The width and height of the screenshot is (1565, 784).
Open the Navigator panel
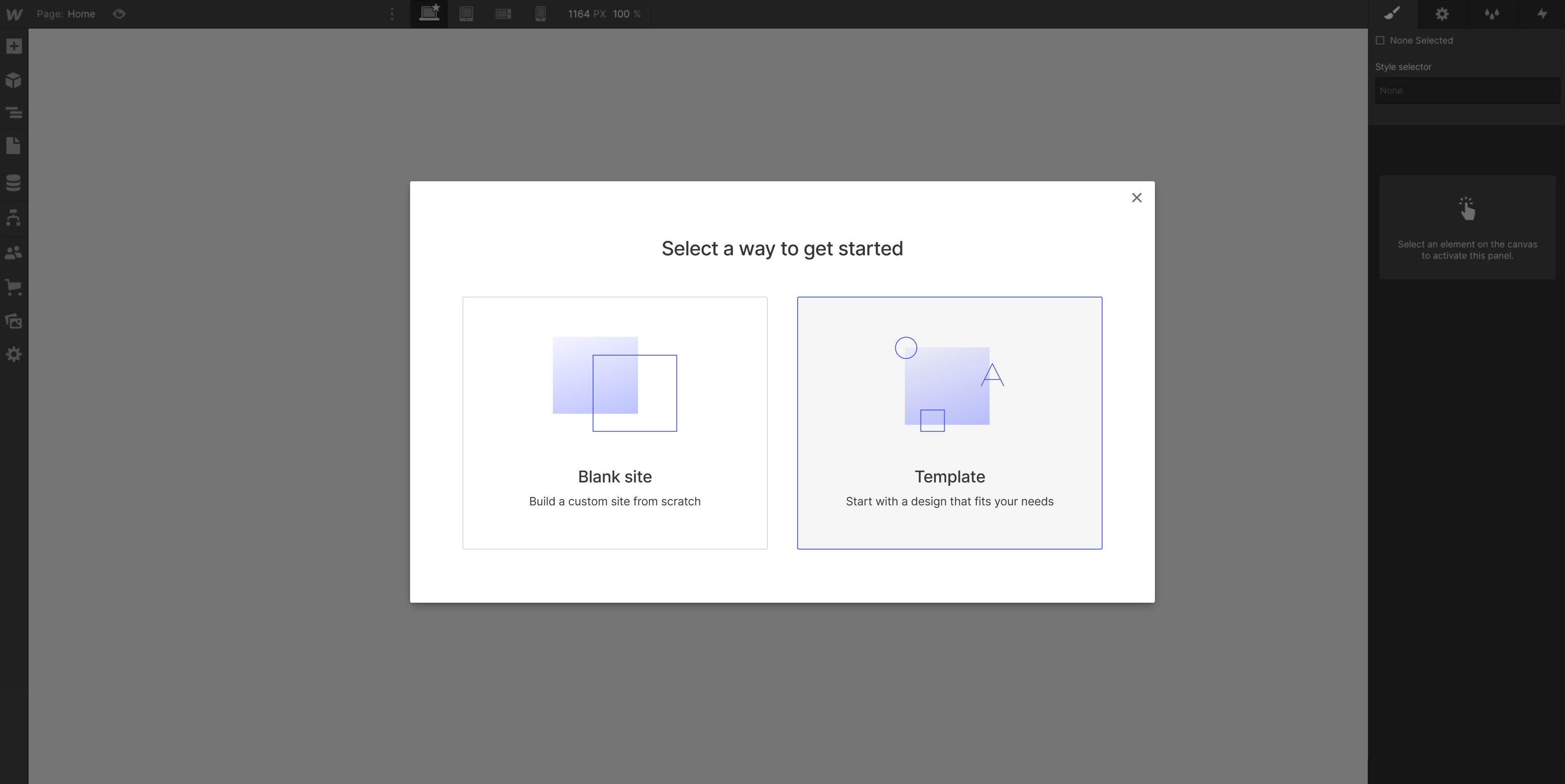[14, 113]
